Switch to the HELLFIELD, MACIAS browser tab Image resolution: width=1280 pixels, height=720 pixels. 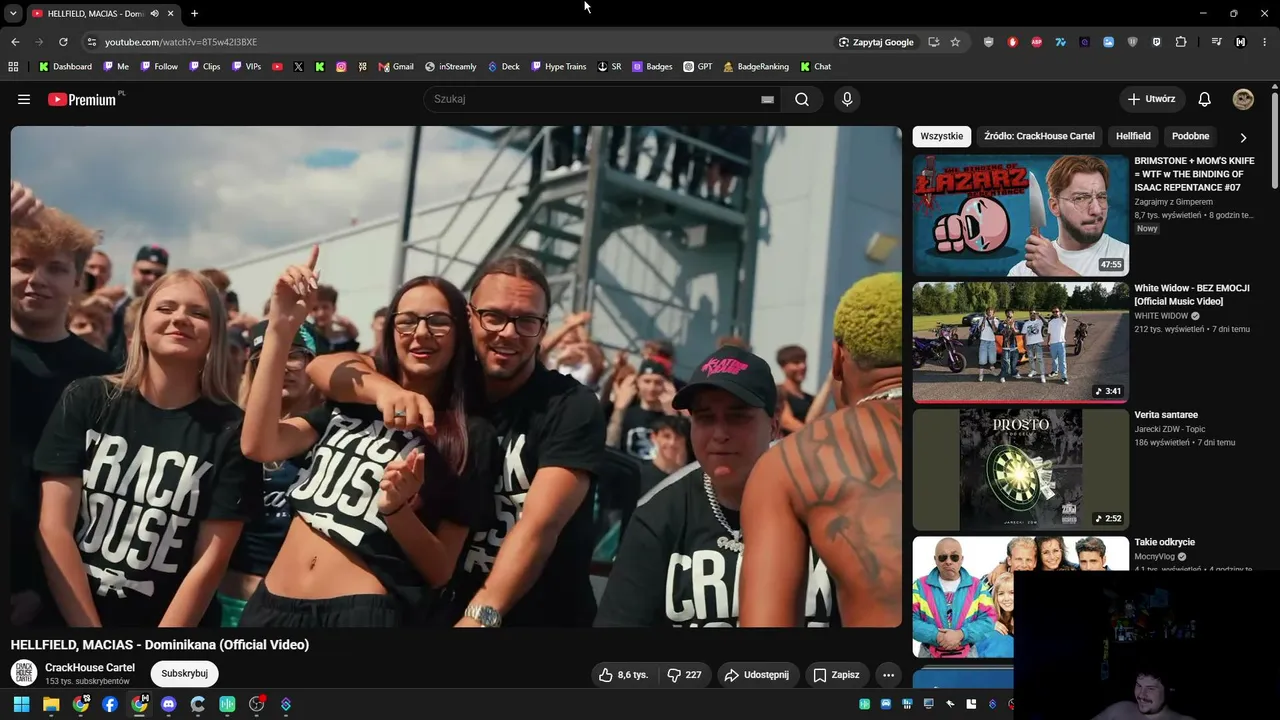(x=96, y=13)
